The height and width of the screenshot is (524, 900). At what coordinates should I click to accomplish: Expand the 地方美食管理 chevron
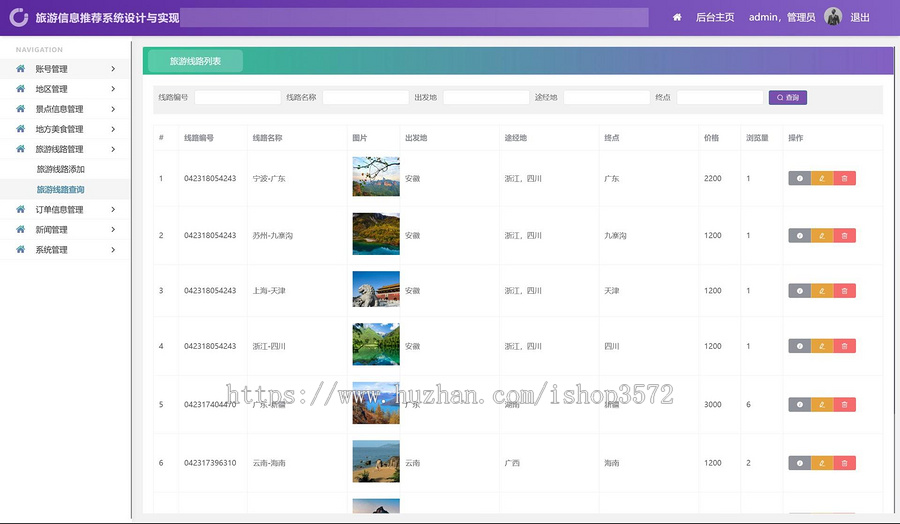113,129
